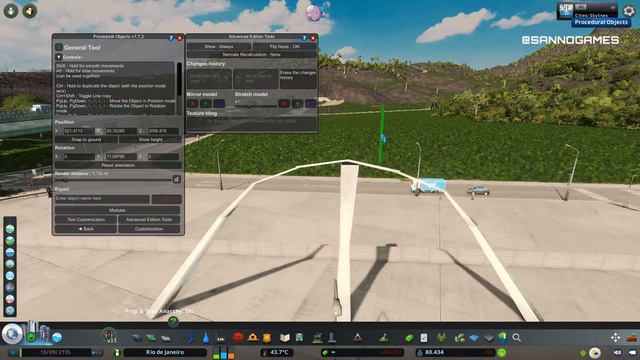Open the education book icon

pos(285,338)
